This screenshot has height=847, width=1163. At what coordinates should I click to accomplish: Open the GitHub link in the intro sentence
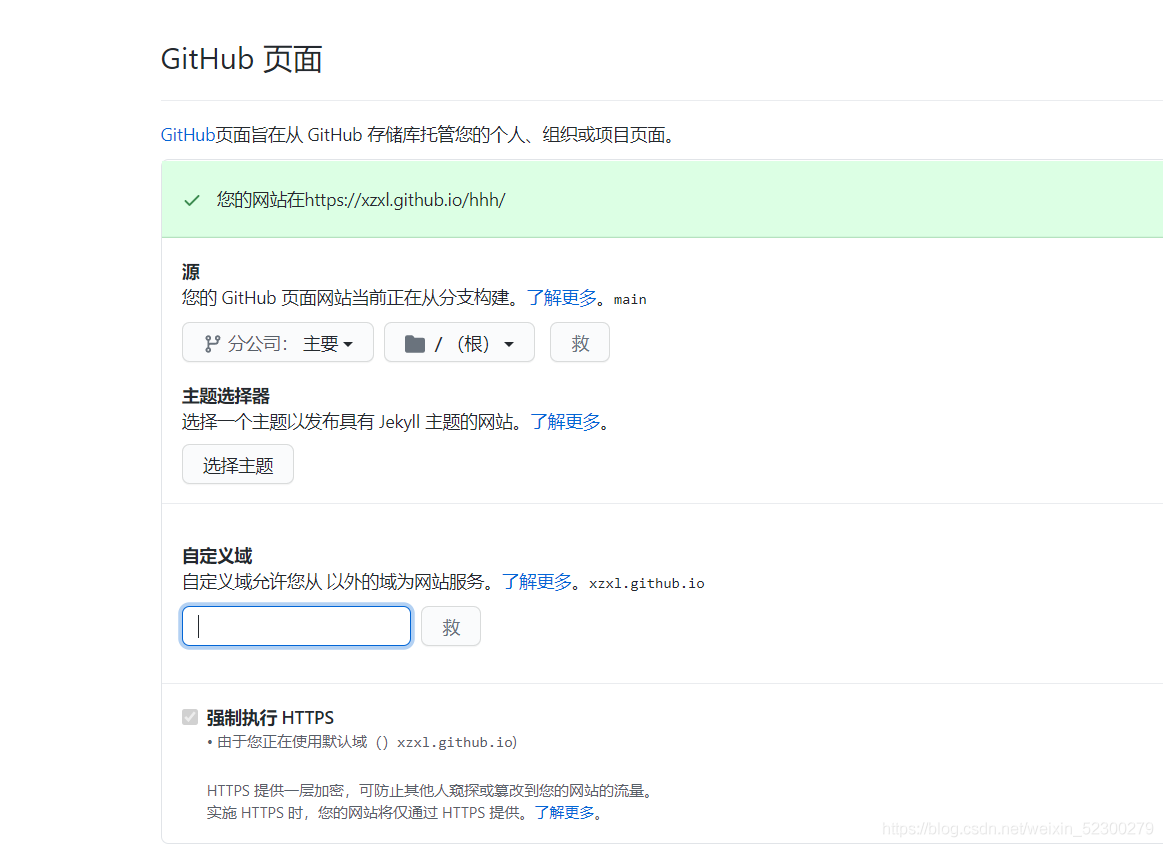[x=188, y=135]
